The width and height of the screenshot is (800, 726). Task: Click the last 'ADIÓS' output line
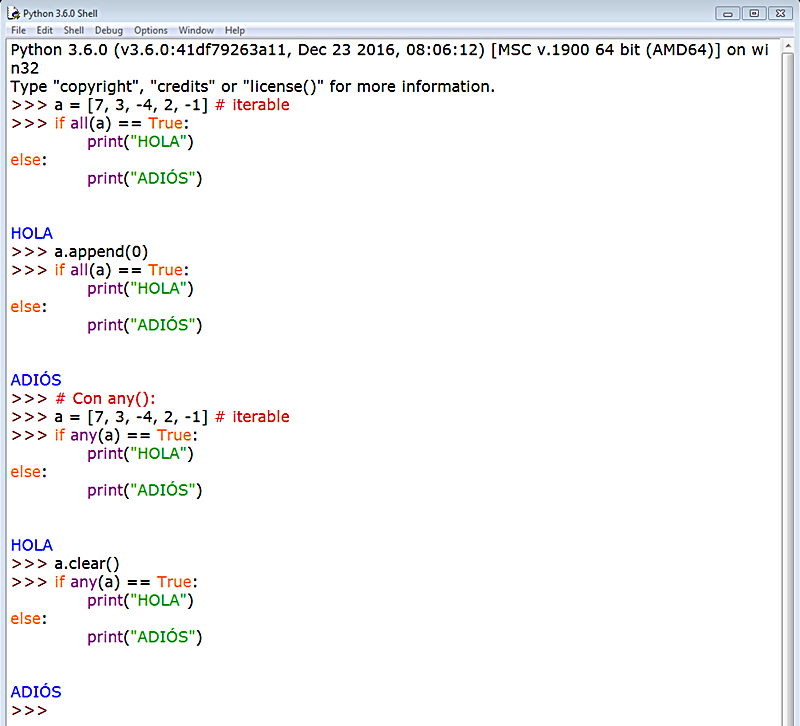[x=36, y=692]
